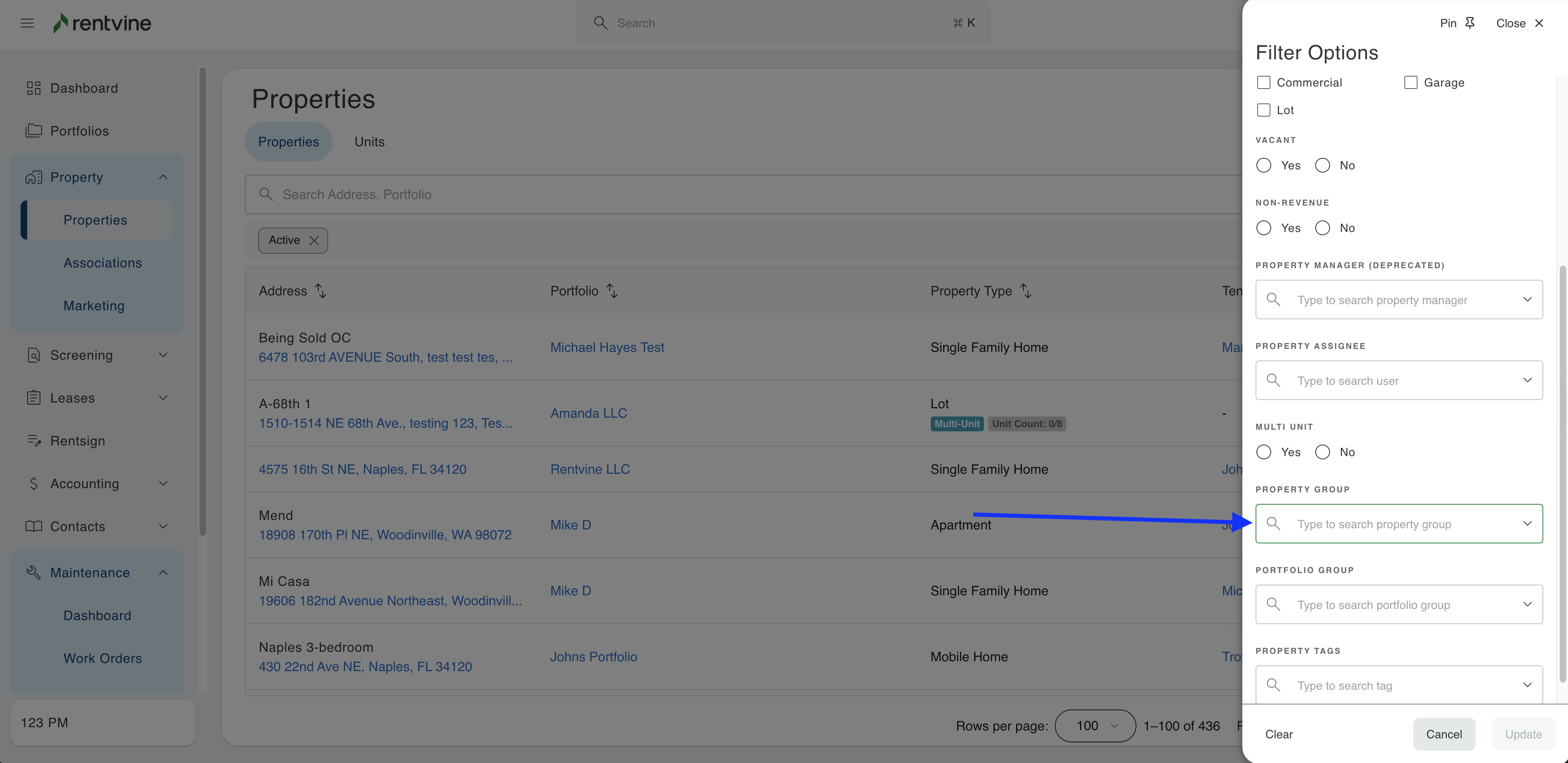Sort by Address column arrows

[x=321, y=291]
